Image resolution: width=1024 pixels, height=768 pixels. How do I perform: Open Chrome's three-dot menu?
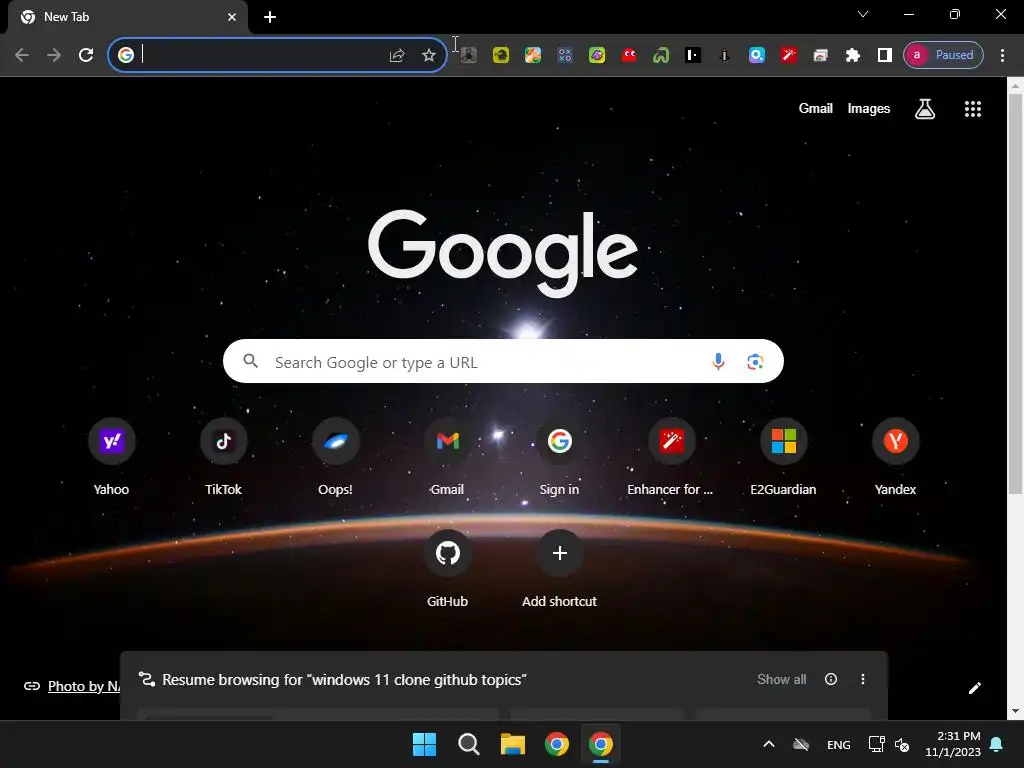pyautogui.click(x=1002, y=56)
